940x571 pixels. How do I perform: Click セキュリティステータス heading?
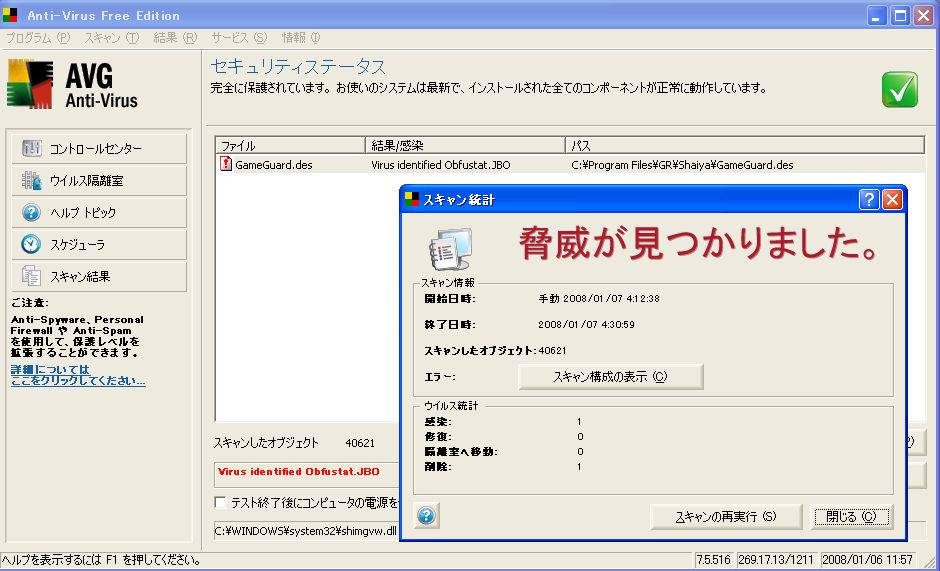click(x=298, y=66)
